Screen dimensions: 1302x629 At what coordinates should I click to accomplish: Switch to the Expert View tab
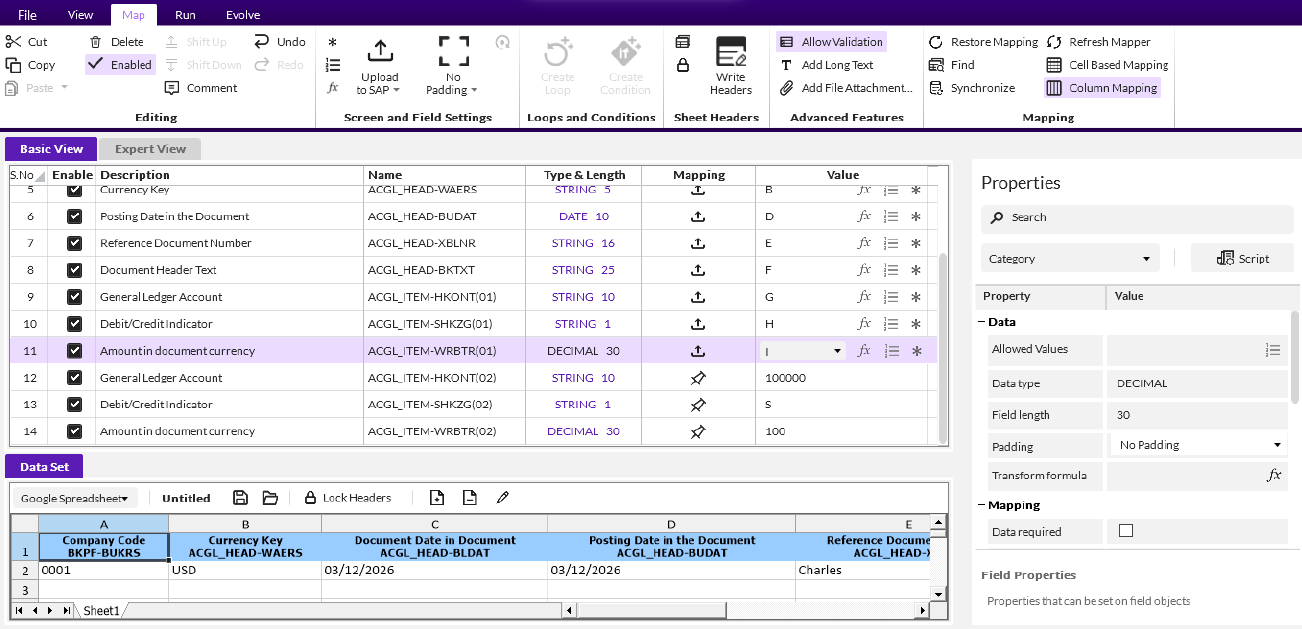tap(150, 149)
